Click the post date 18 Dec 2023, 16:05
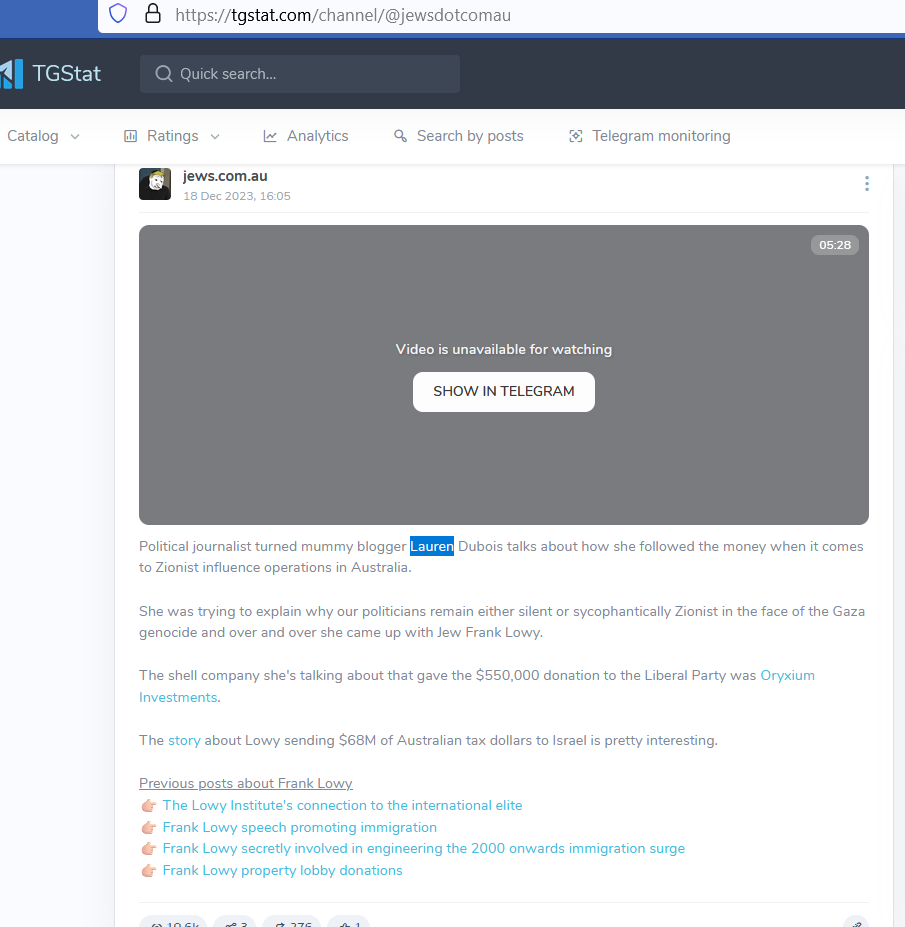 [x=237, y=196]
